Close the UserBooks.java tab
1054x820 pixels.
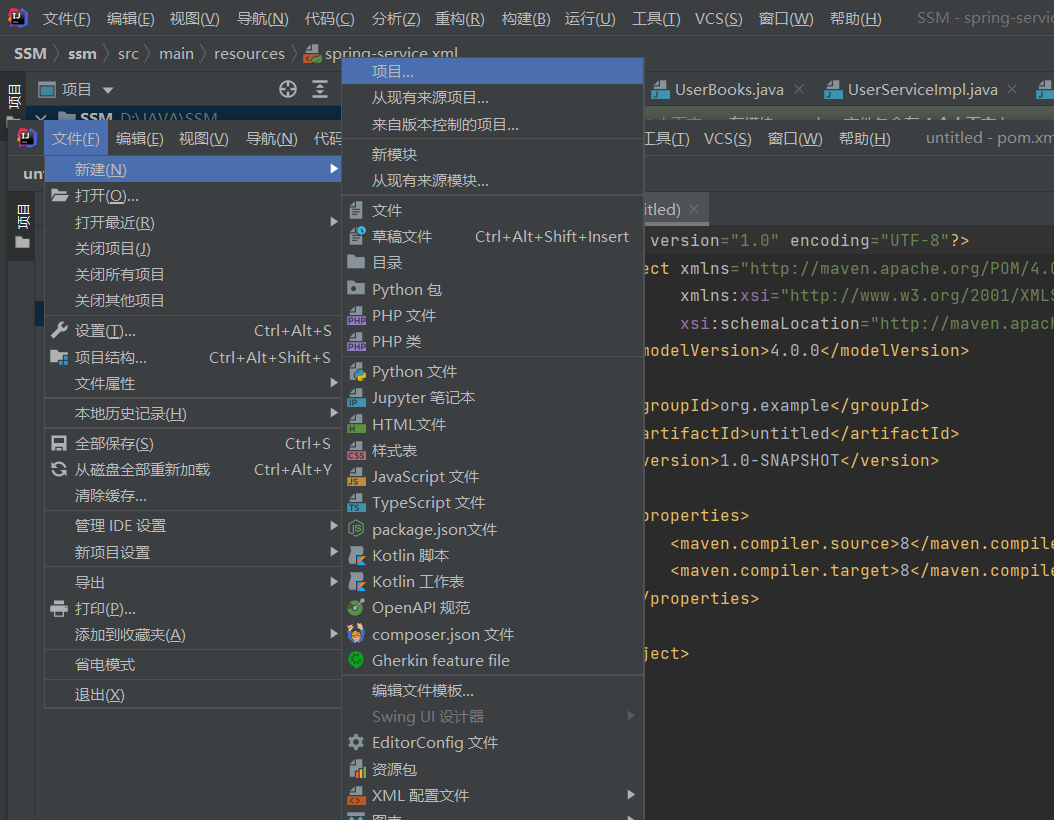click(x=799, y=89)
